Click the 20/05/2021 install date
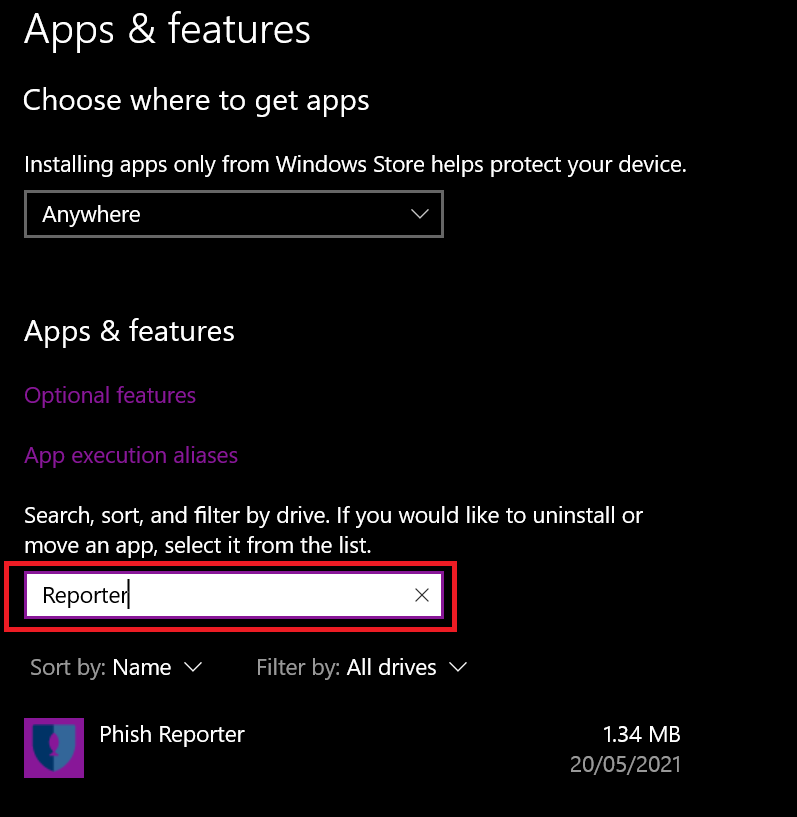This screenshot has height=817, width=797. [625, 764]
